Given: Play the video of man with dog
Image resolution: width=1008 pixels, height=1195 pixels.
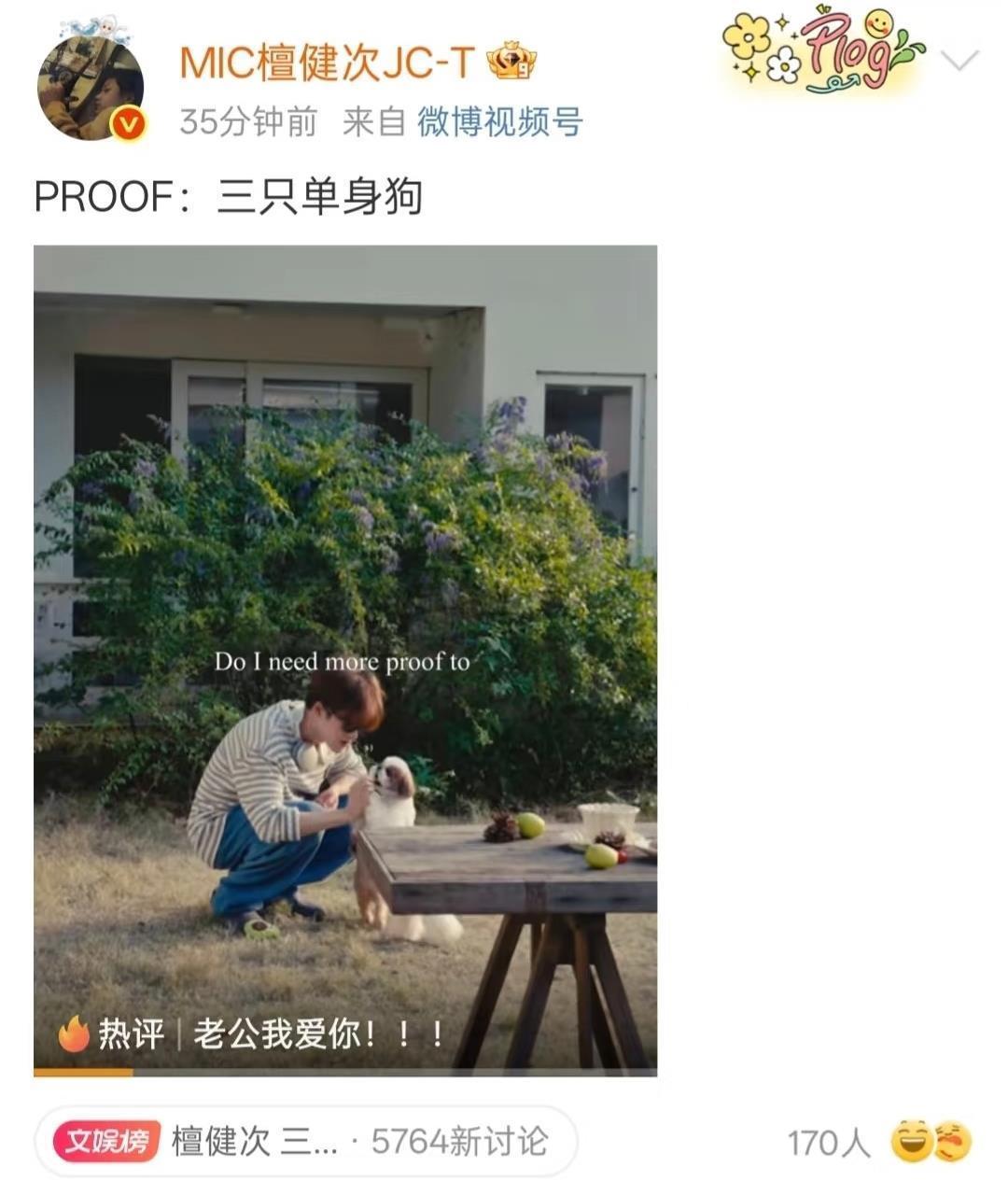Looking at the screenshot, I should (x=345, y=660).
